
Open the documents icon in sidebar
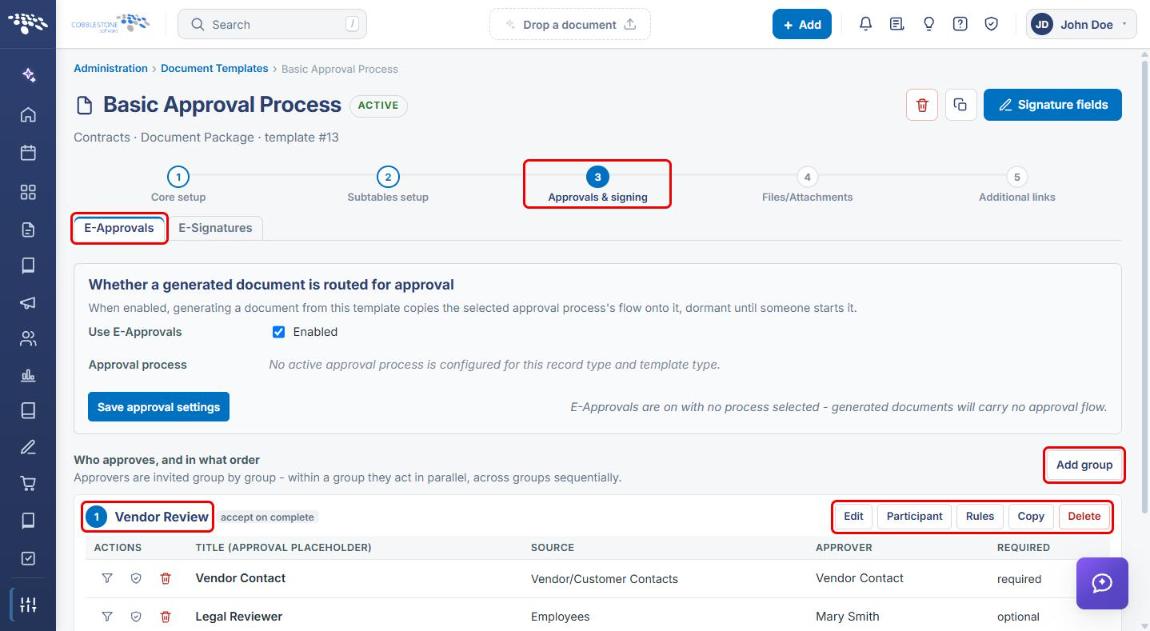[x=28, y=230]
